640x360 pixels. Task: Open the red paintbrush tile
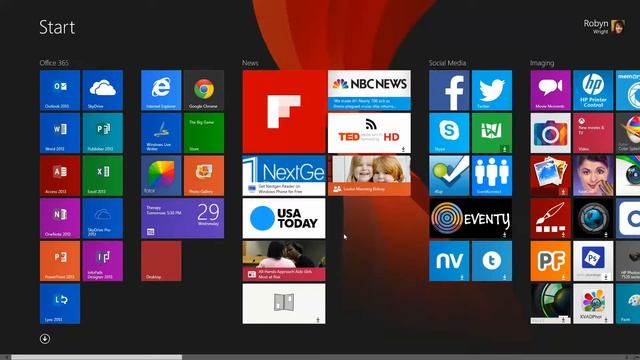click(551, 218)
